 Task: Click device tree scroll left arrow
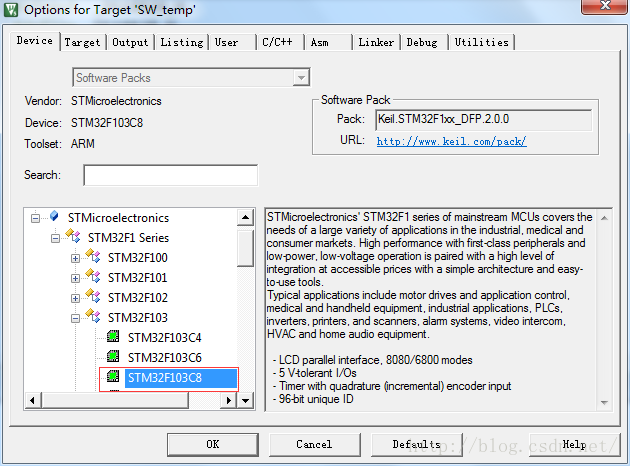coord(33,401)
